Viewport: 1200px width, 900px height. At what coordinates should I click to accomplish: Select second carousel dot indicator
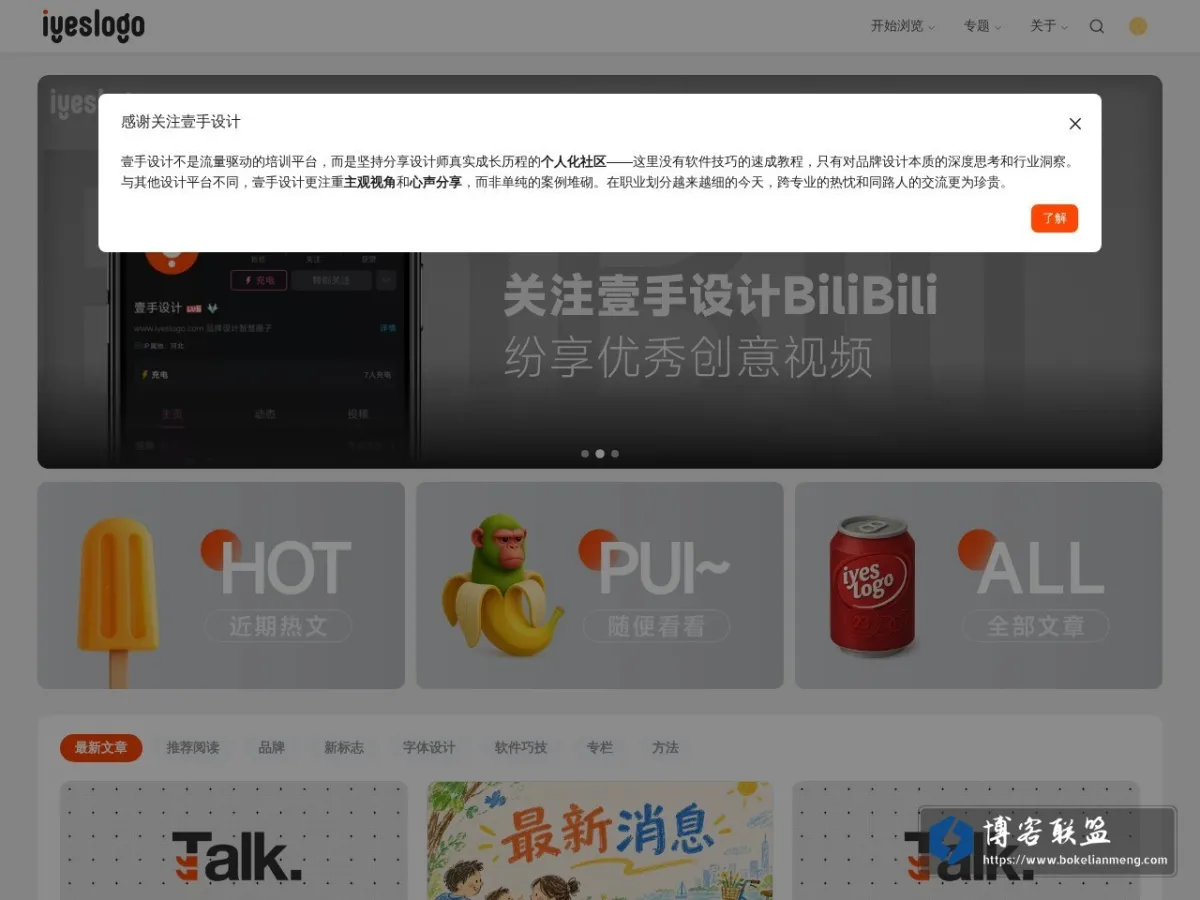click(x=600, y=454)
